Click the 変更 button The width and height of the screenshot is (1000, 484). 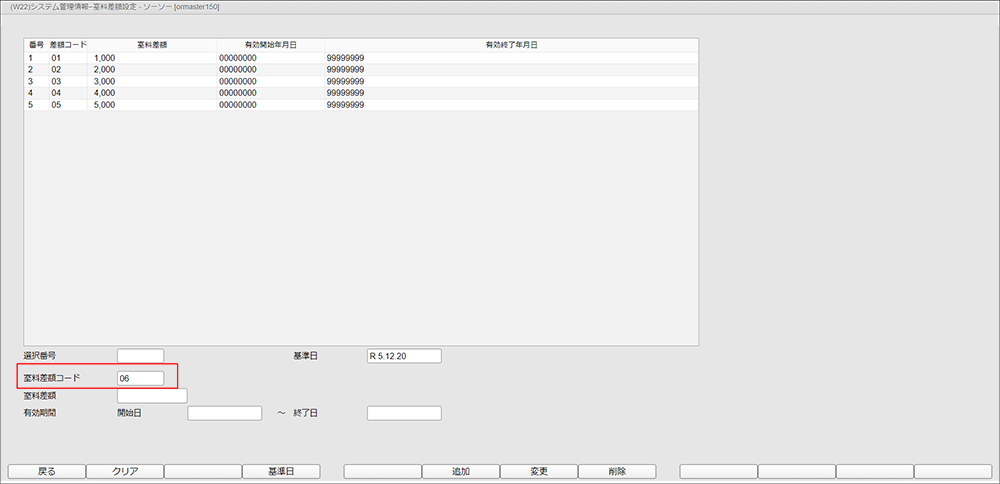point(539,471)
